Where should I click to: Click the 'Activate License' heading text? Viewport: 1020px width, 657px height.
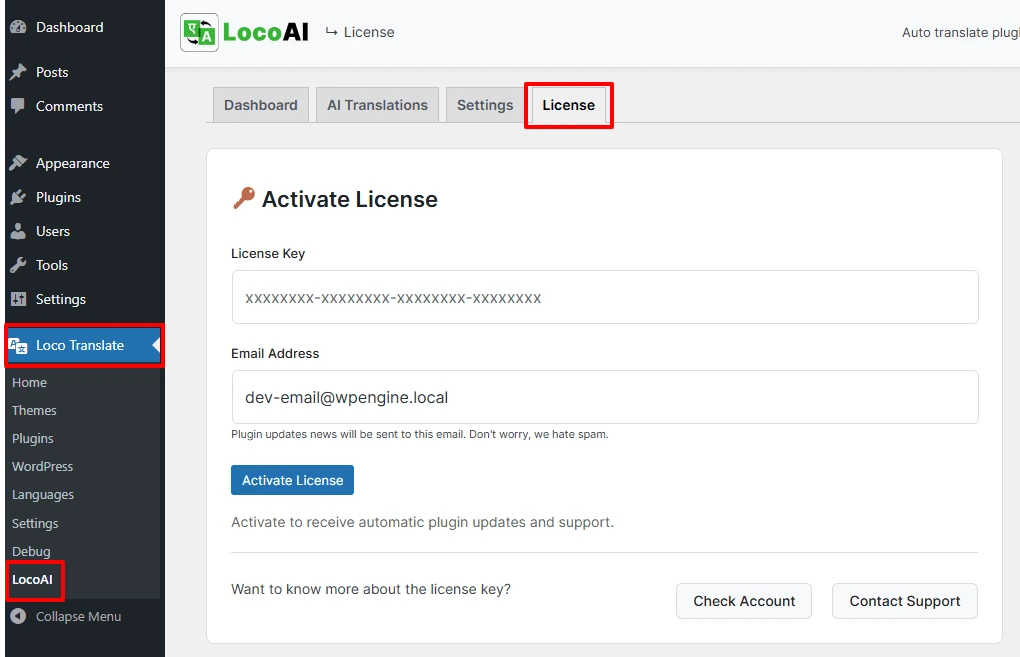350,199
